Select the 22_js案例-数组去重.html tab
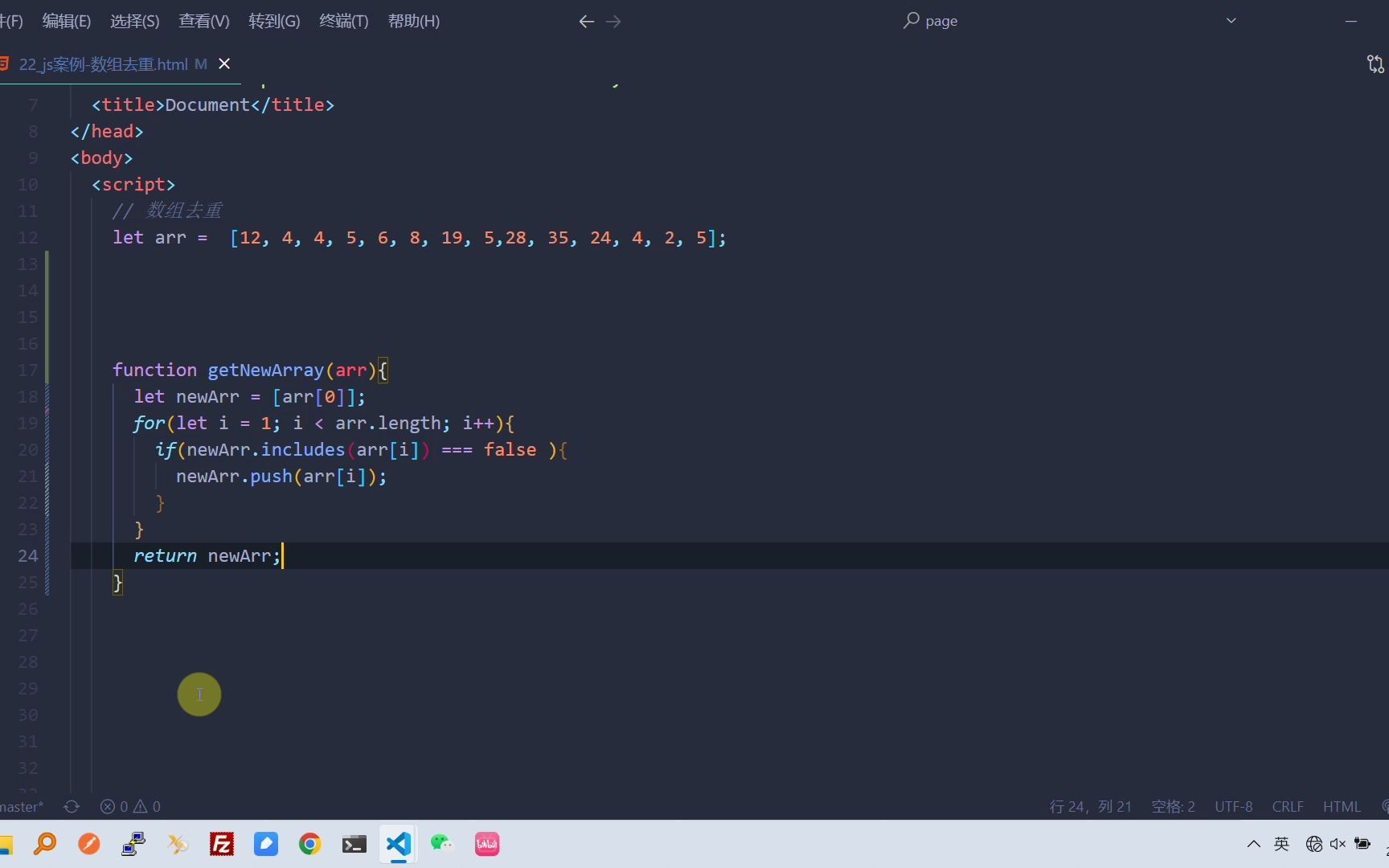The height and width of the screenshot is (868, 1389). pos(103,64)
